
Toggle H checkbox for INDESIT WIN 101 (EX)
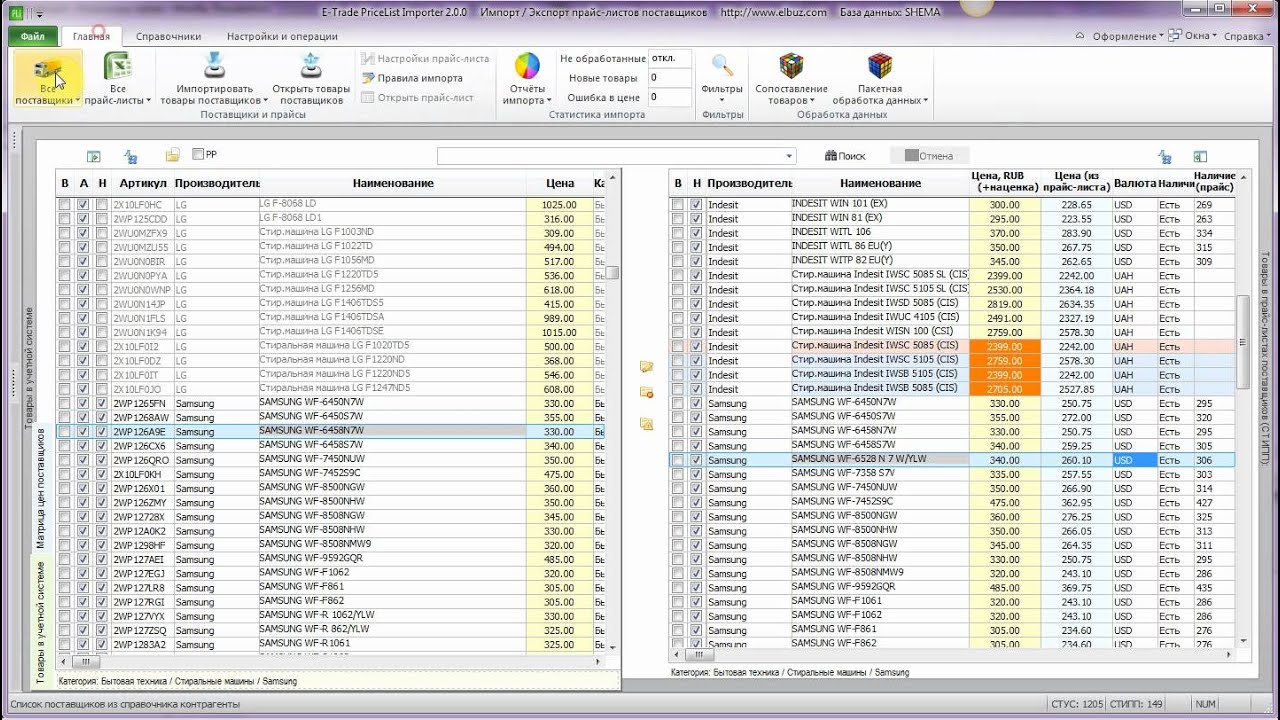[x=696, y=205]
